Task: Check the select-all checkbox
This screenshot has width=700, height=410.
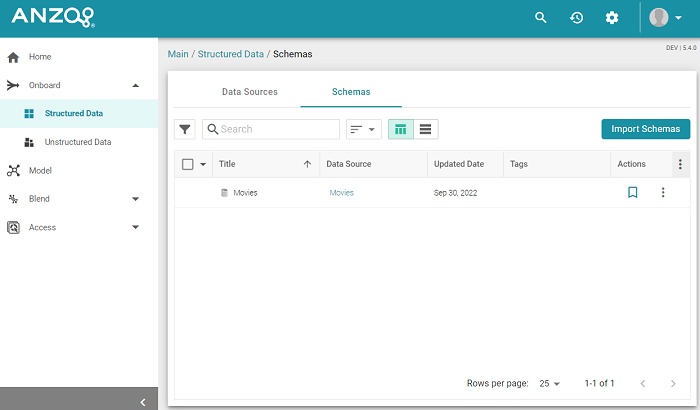Action: (188, 164)
